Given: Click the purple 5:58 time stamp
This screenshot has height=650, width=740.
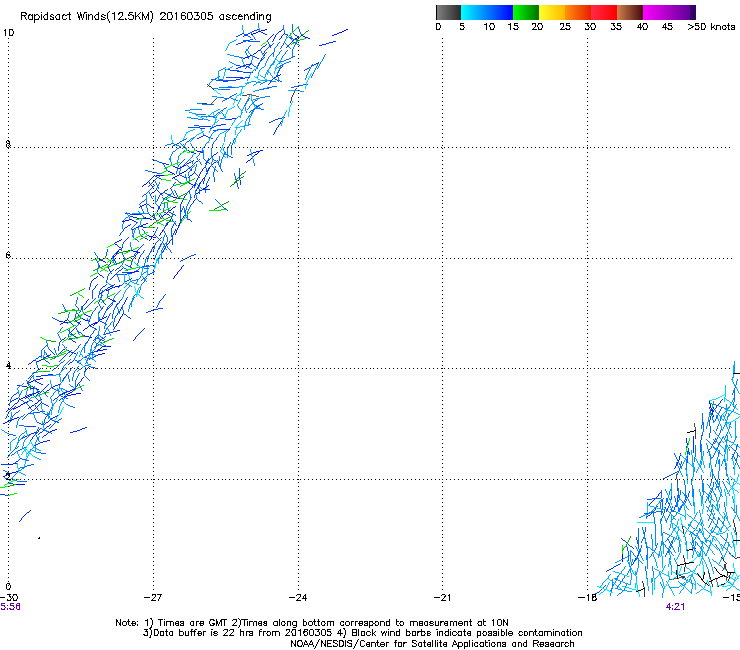Looking at the screenshot, I should point(10,607).
